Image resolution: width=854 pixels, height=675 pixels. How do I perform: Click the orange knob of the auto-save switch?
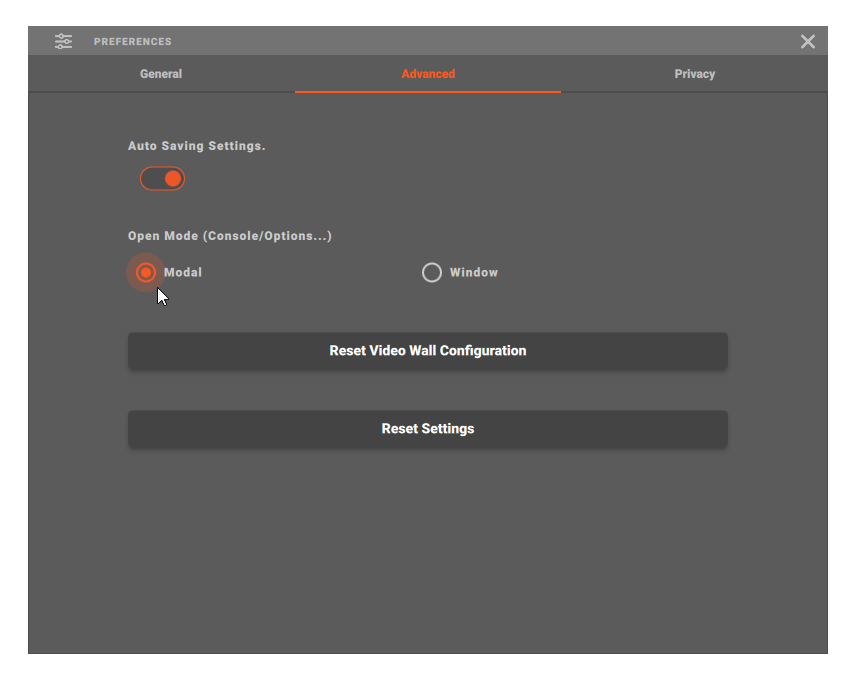coord(173,179)
